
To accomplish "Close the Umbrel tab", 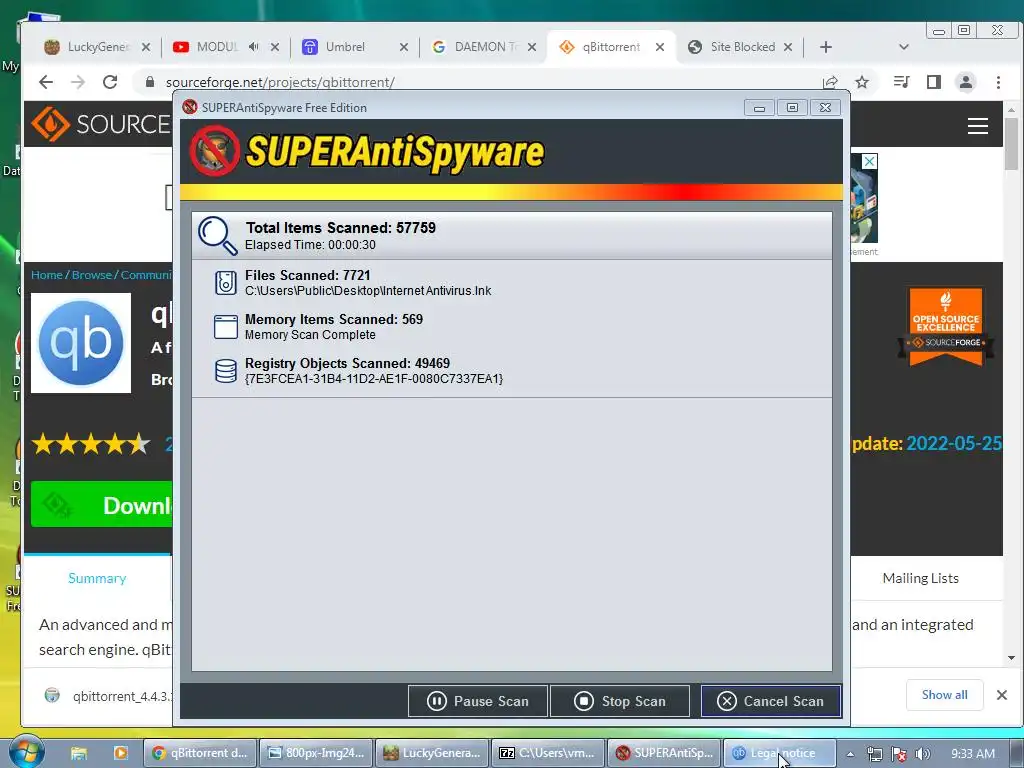I will tap(404, 47).
